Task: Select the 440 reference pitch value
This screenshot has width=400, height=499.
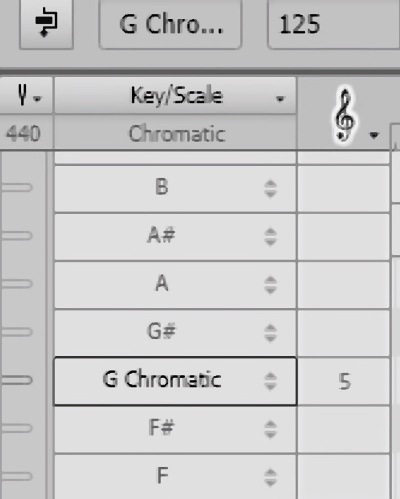Action: tap(24, 133)
